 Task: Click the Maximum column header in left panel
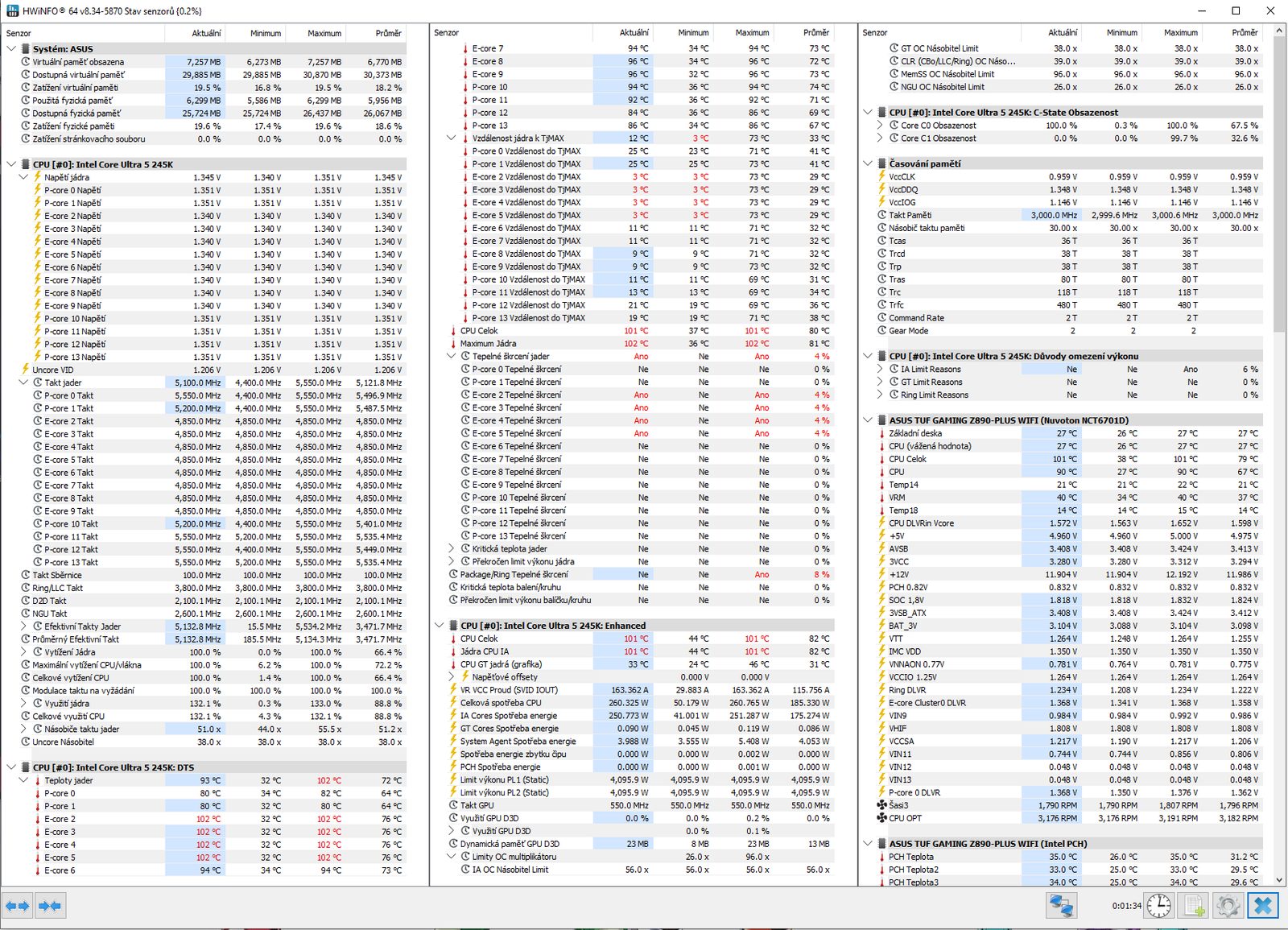(324, 33)
